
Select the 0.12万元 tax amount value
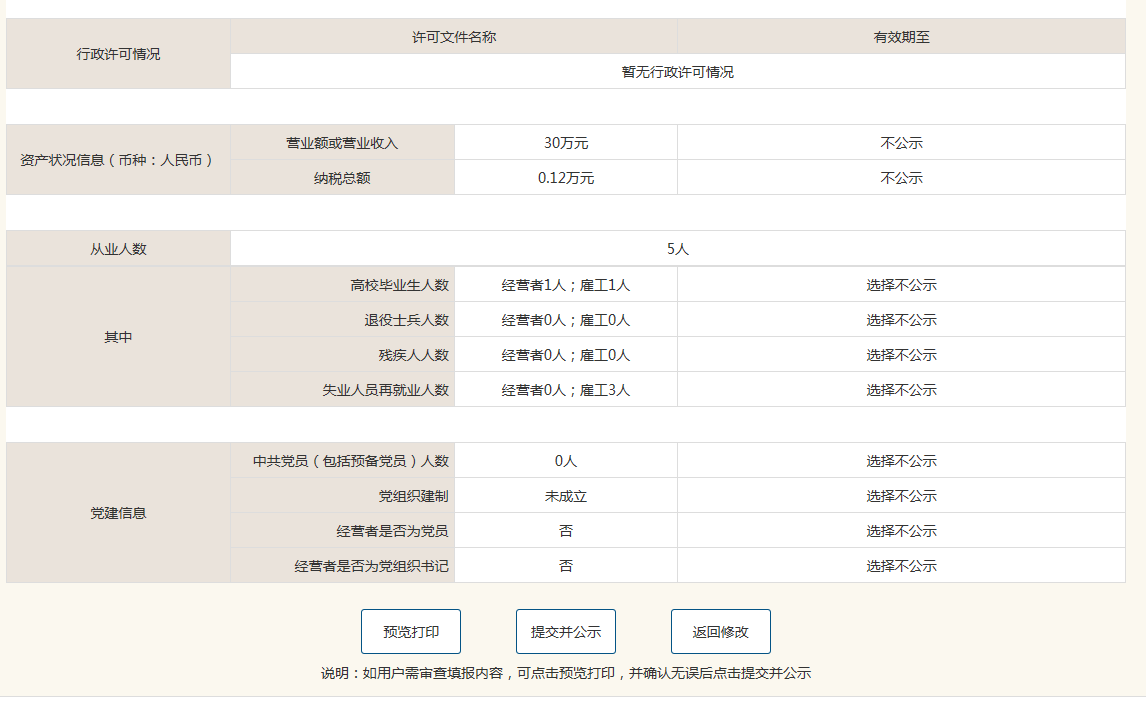coord(566,178)
